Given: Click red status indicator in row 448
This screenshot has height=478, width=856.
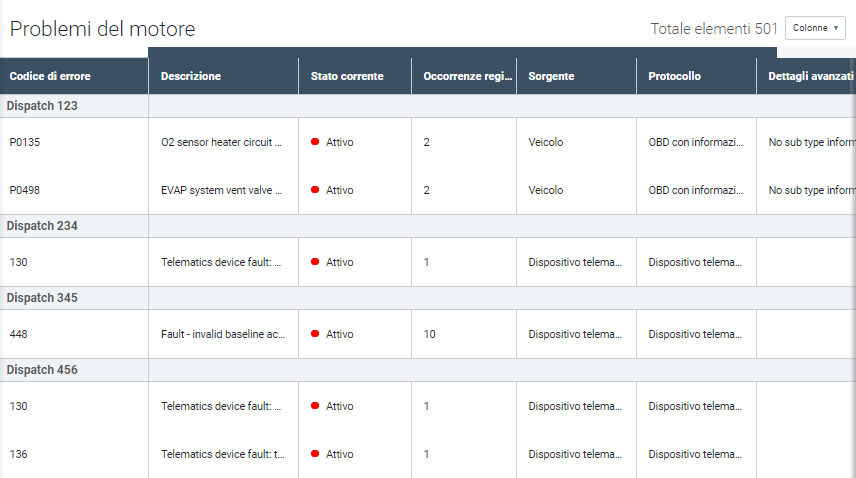Looking at the screenshot, I should coord(315,334).
